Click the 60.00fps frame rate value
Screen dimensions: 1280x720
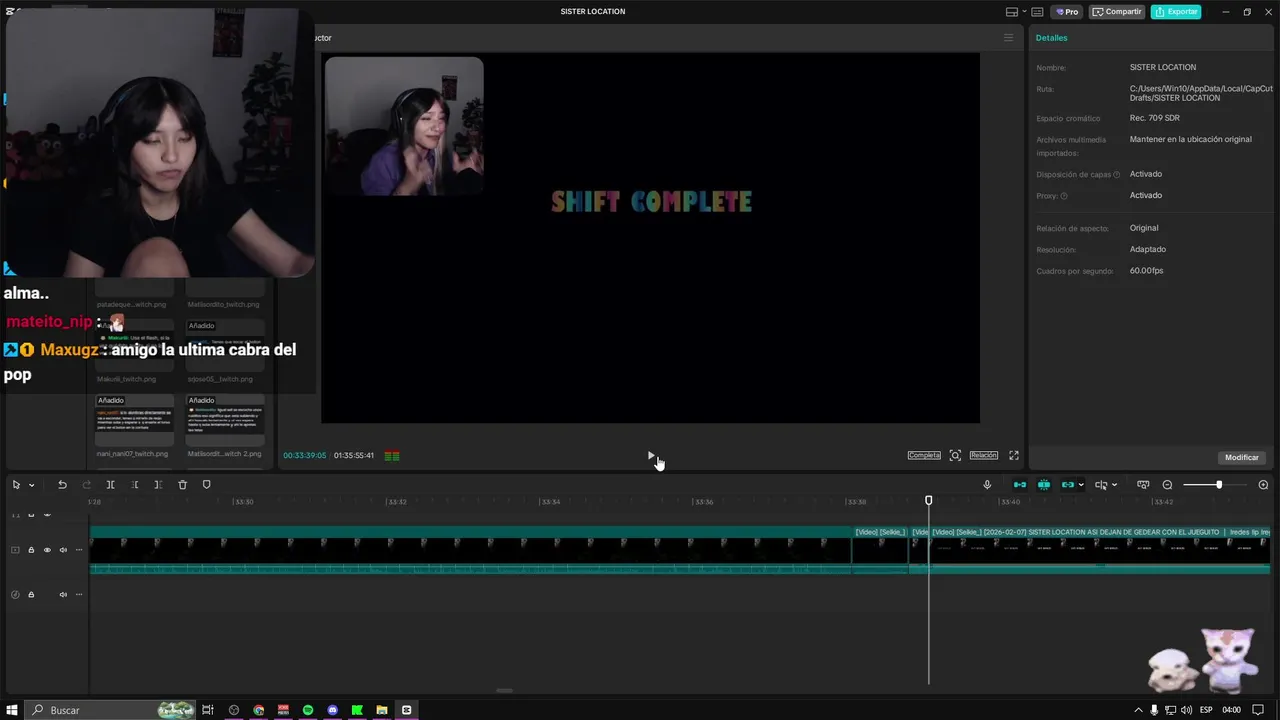coord(1146,271)
